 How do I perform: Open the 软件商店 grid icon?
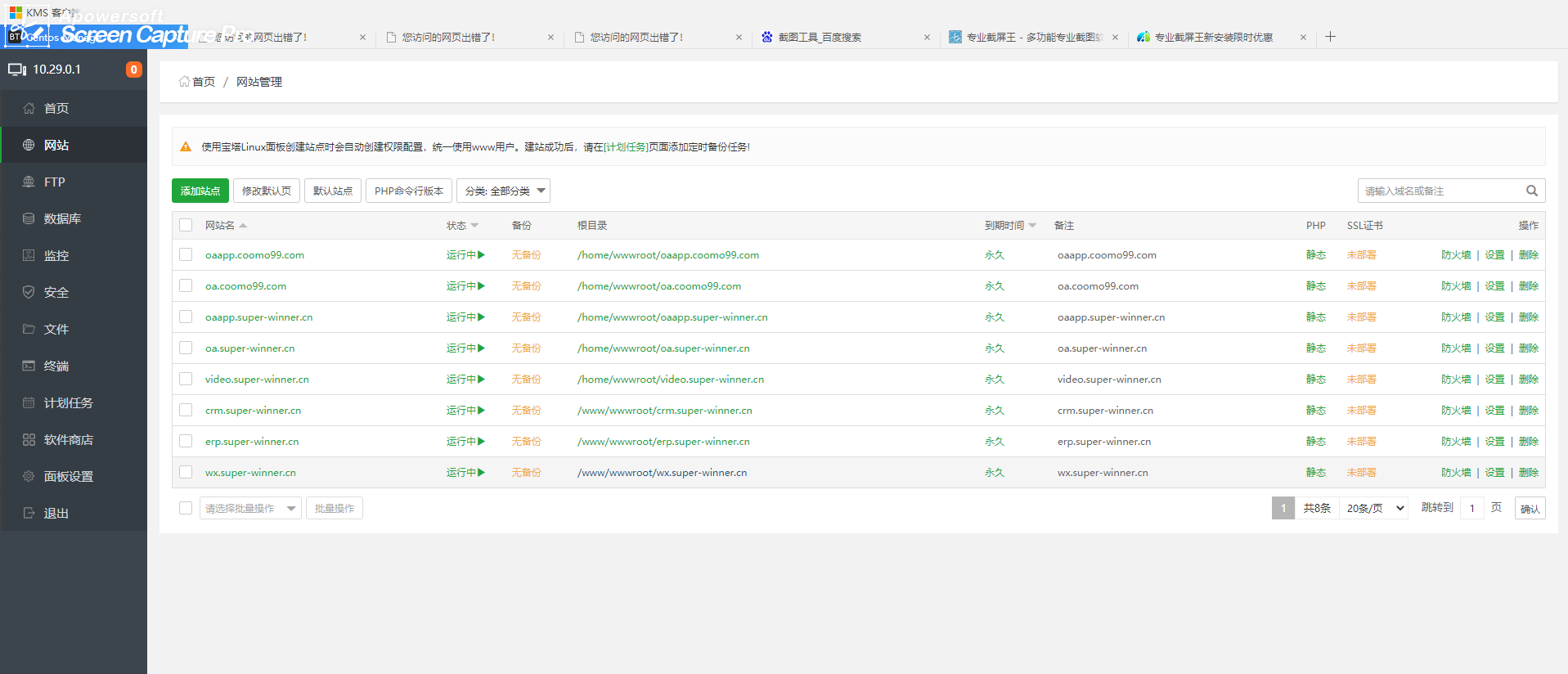tap(29, 439)
